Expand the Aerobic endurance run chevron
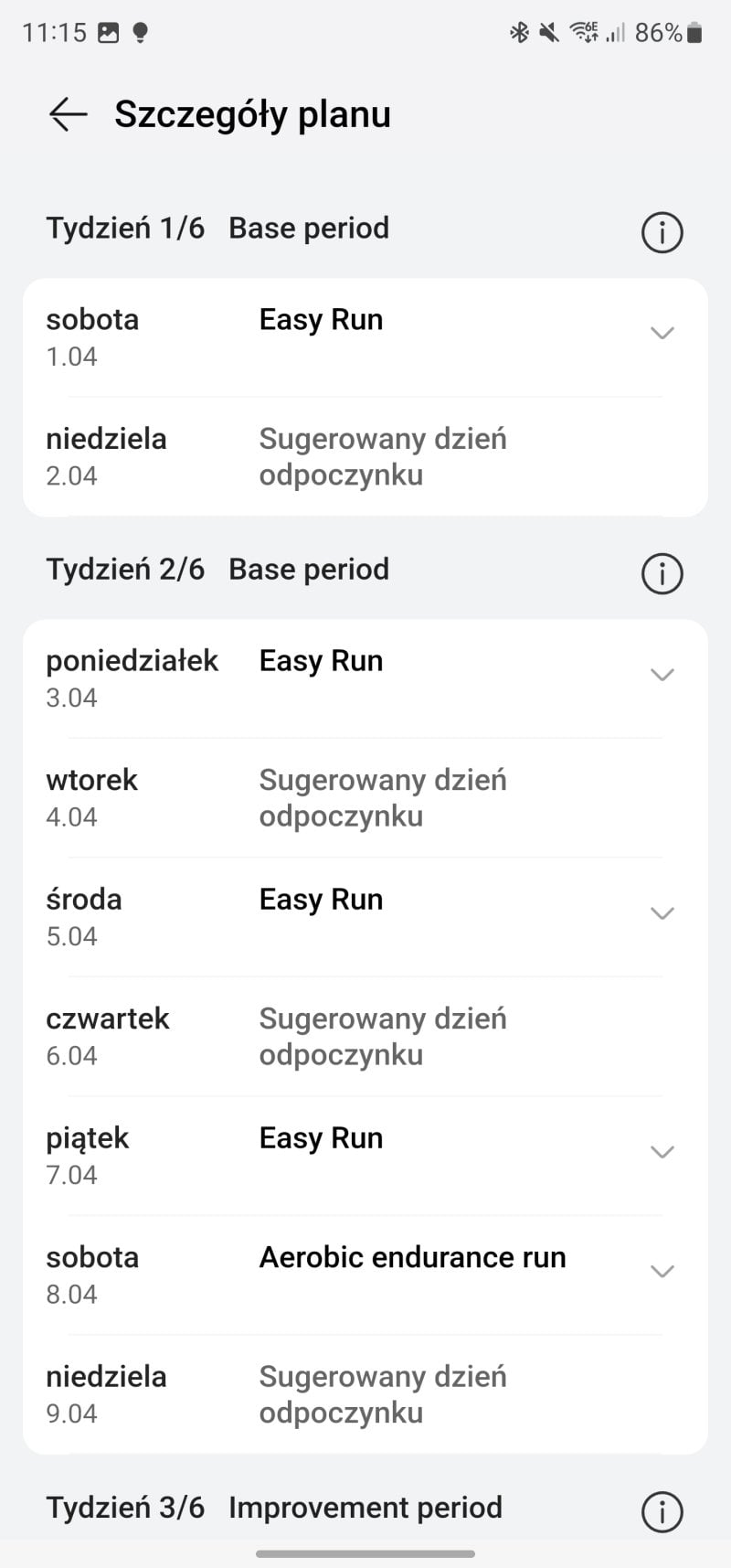Screen dimensions: 731x1568 coord(662,1271)
